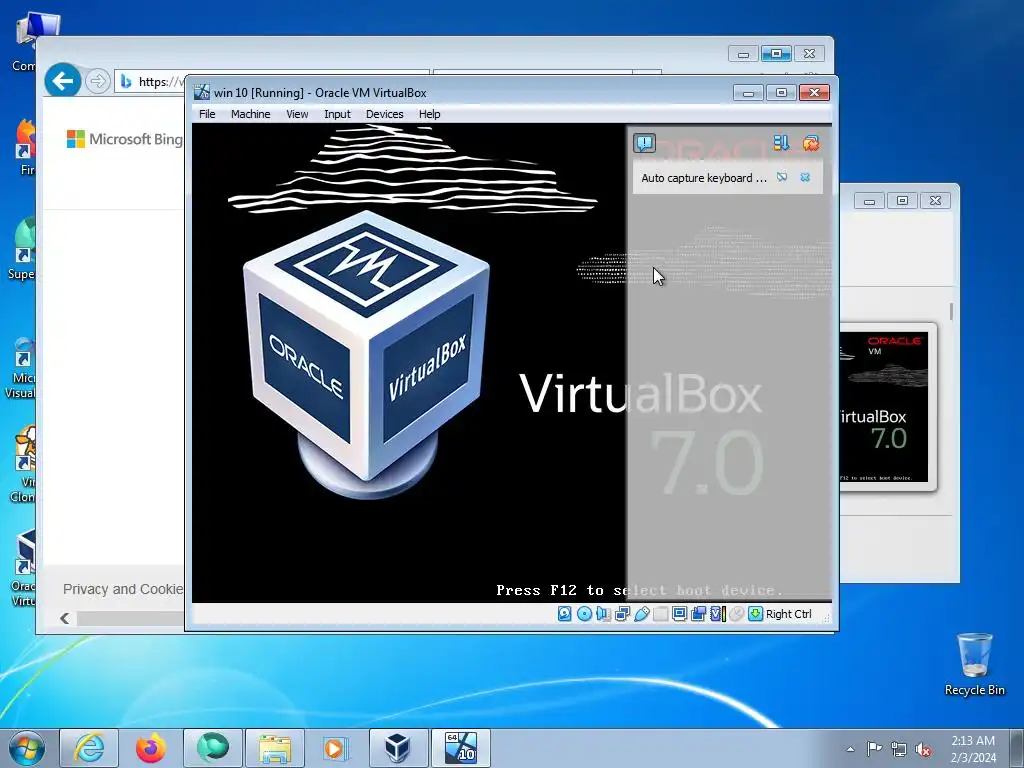Open Windows Explorer folder from taskbar

tap(275, 748)
